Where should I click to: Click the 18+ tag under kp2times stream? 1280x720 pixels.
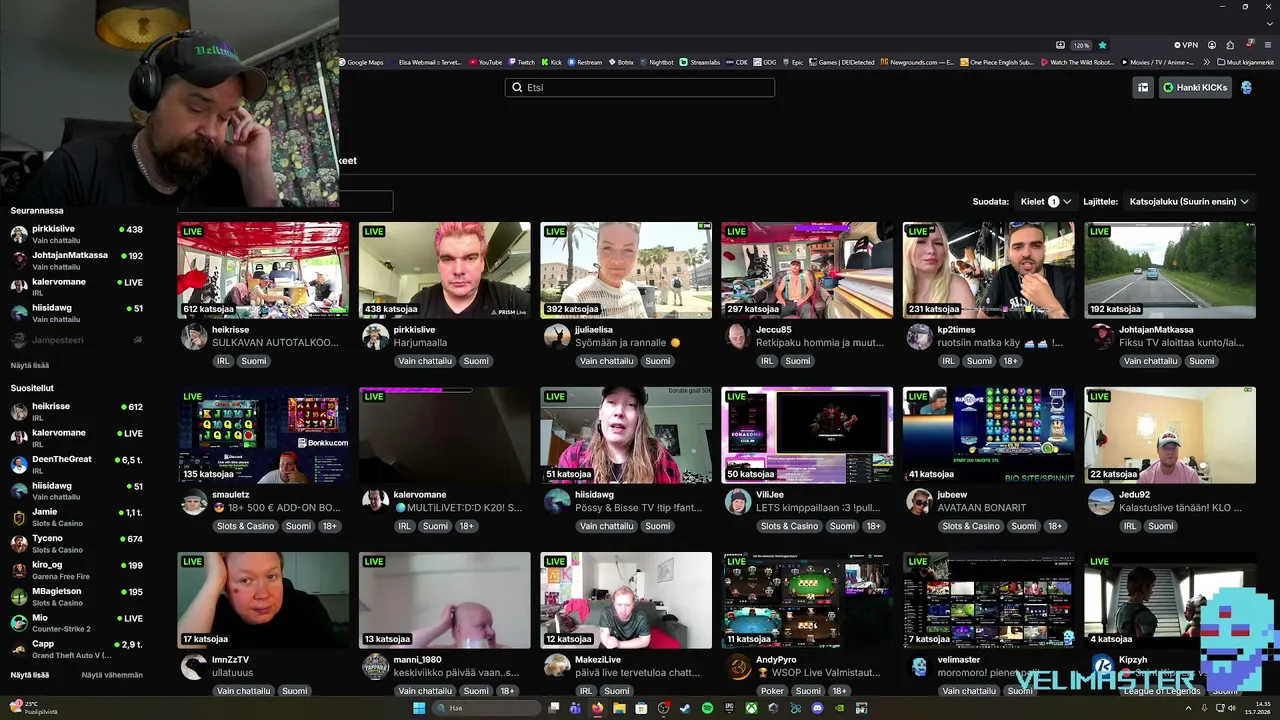[x=1010, y=361]
